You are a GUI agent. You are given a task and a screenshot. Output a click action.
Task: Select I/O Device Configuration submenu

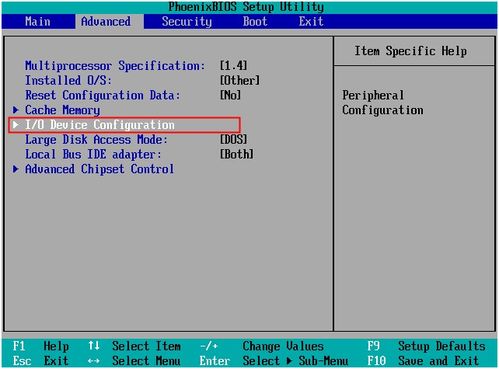click(100, 125)
